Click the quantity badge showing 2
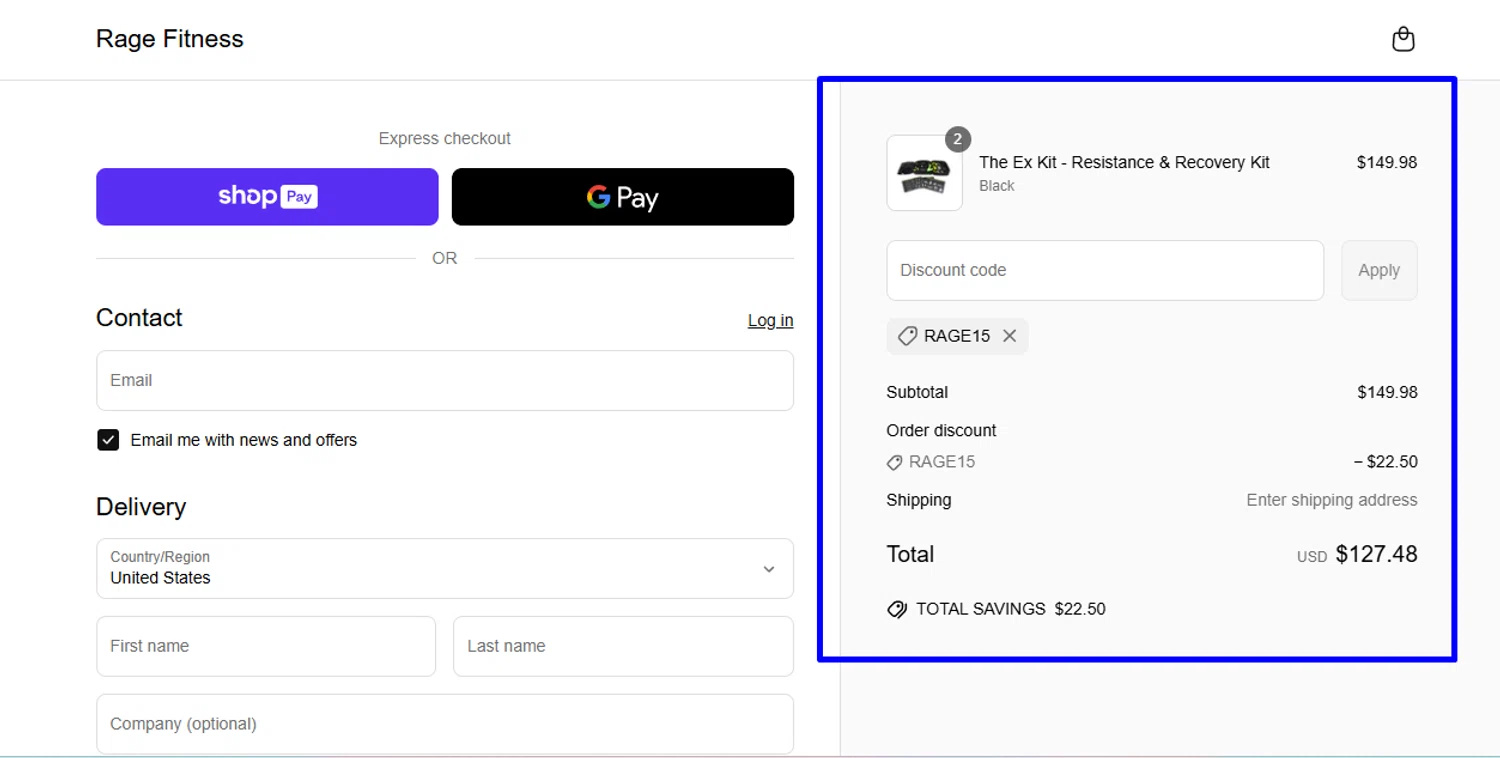The image size is (1500, 758). click(958, 139)
